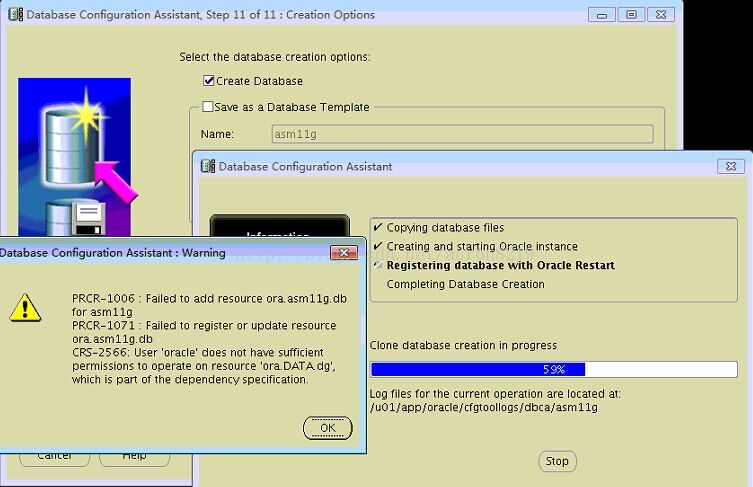Toggle Save as a Database Template checkbox
This screenshot has width=753, height=487.
point(207,107)
